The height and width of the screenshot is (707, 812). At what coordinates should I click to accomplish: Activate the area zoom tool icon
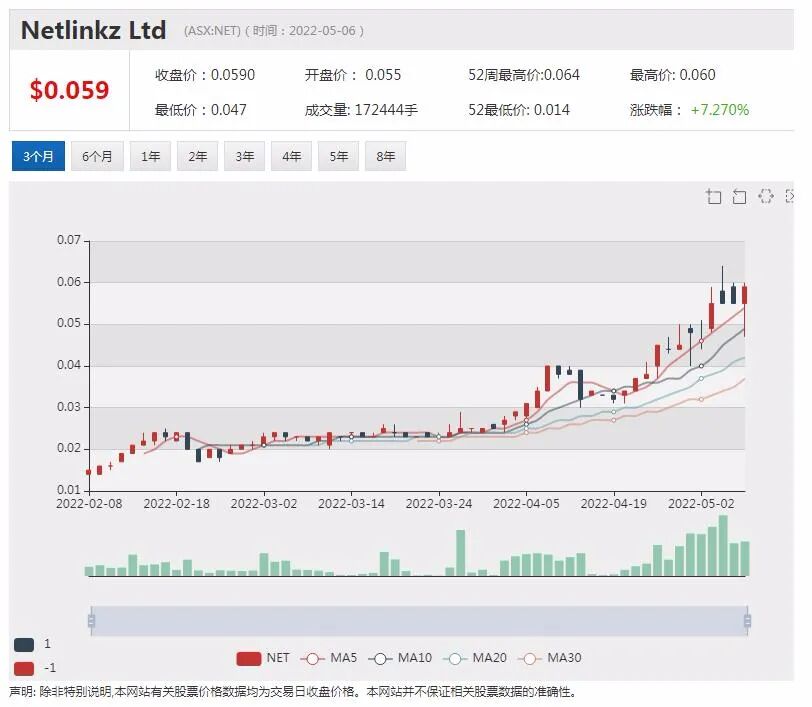(714, 197)
